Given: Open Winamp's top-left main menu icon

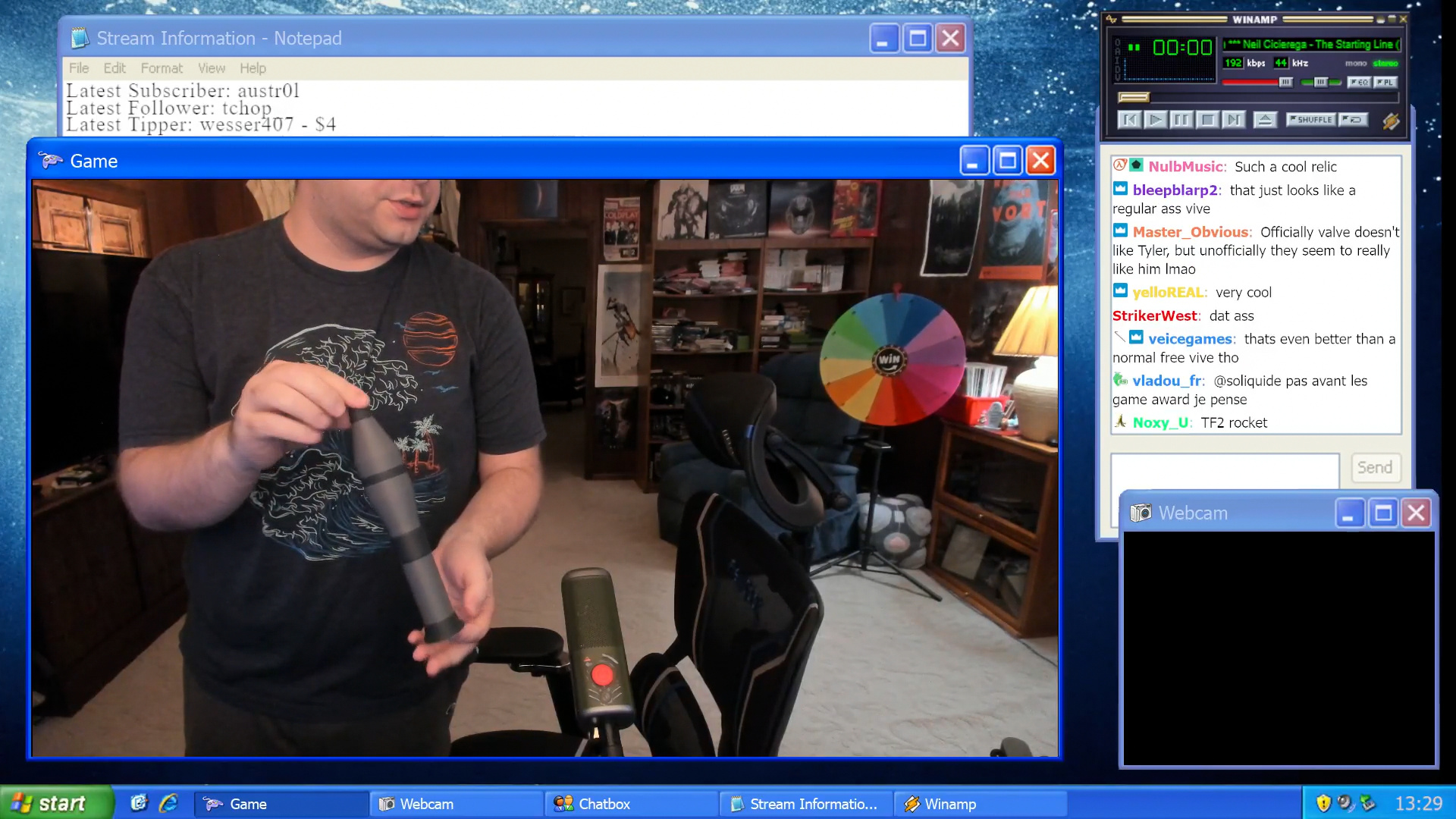Looking at the screenshot, I should [x=1112, y=20].
